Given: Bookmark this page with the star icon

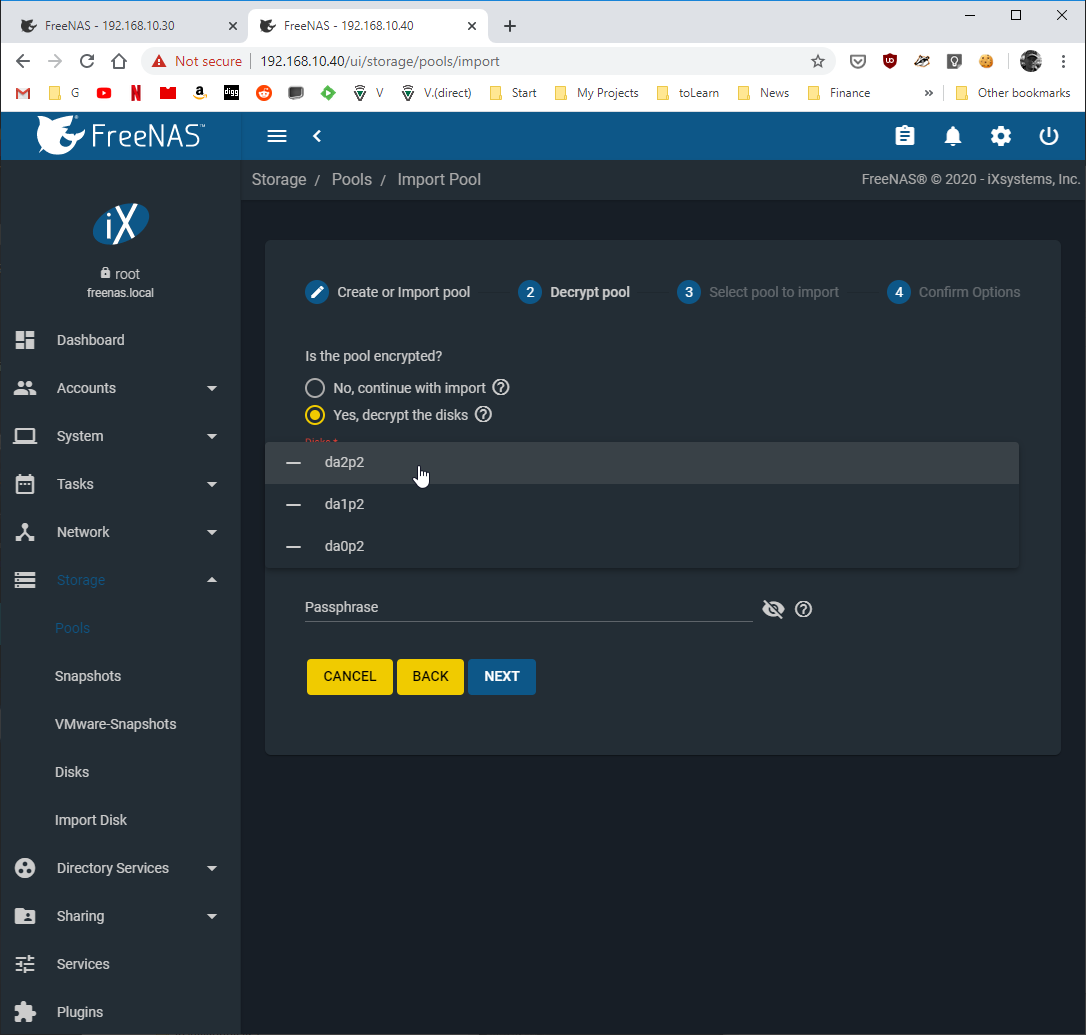Looking at the screenshot, I should 818,61.
